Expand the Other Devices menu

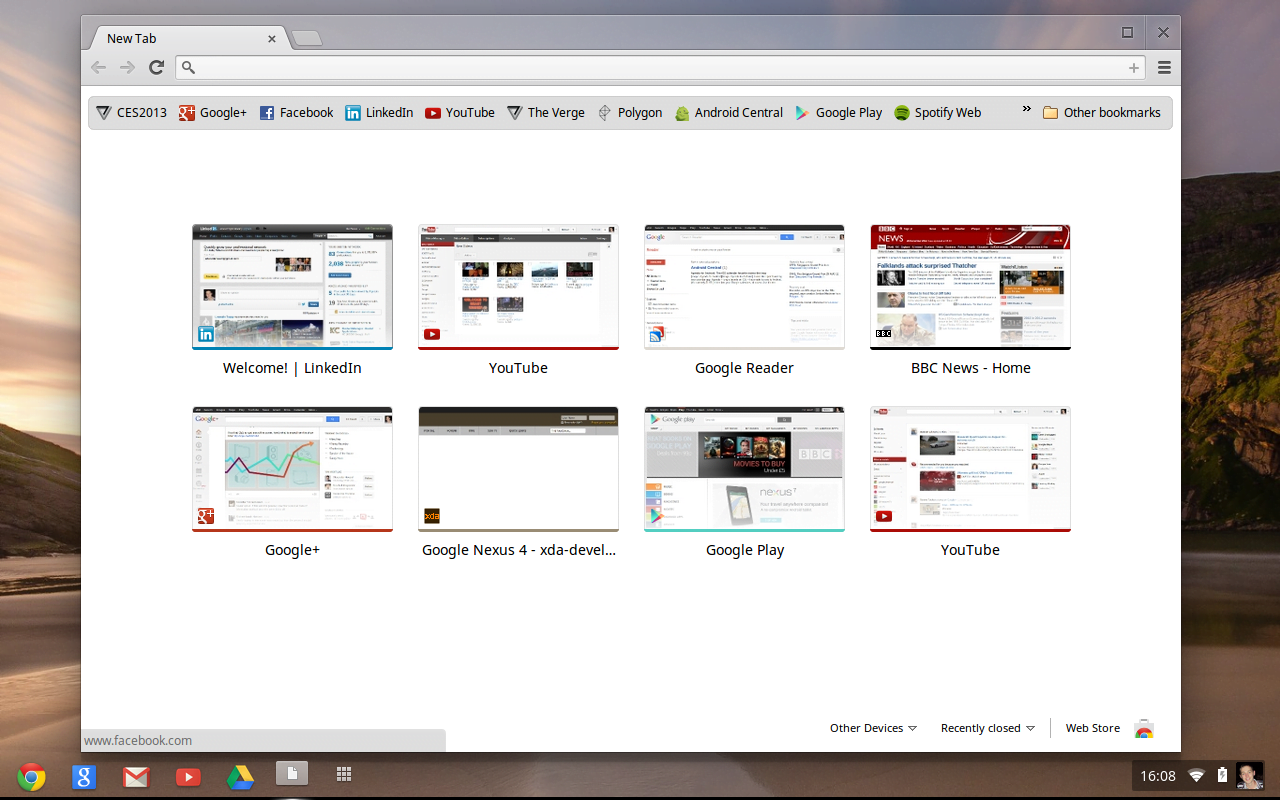click(x=873, y=728)
